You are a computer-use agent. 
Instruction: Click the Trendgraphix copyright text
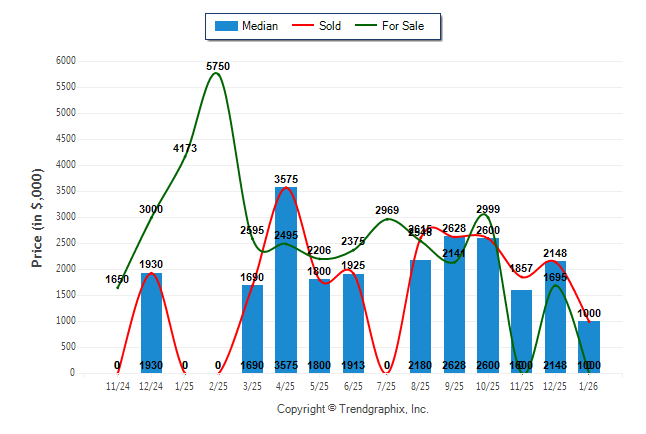pos(352,409)
